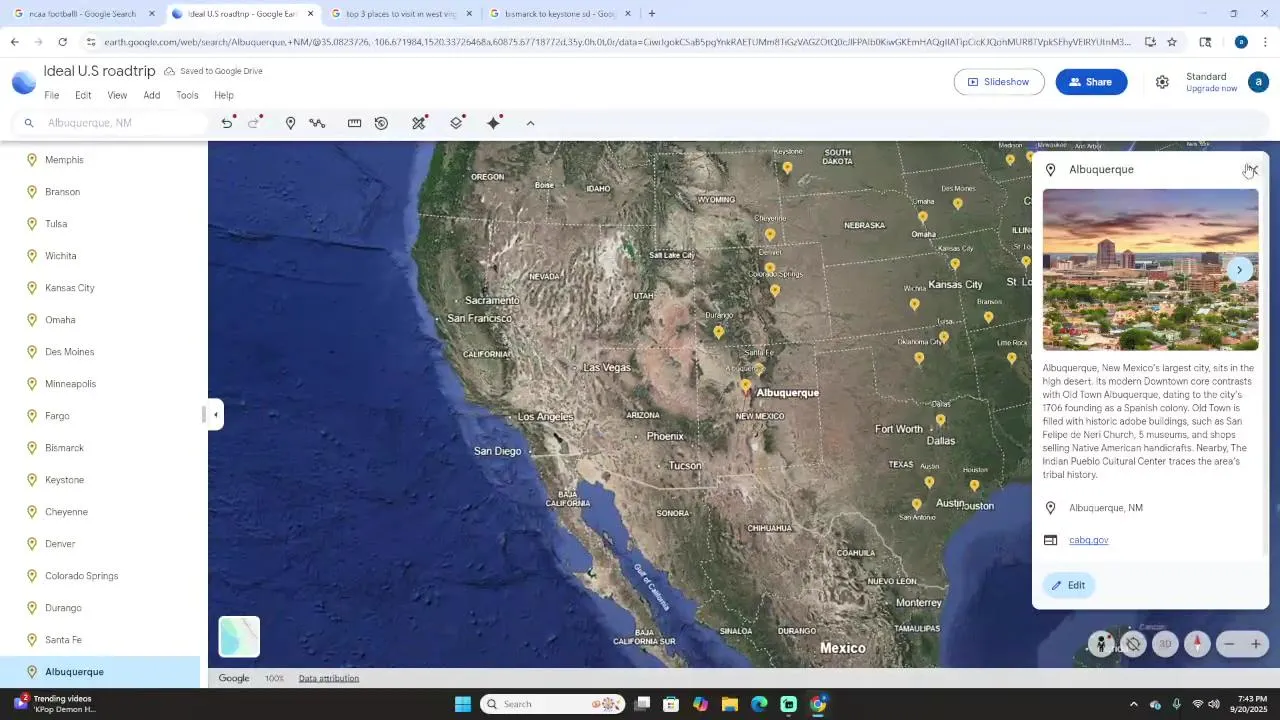
Task: Open settings via the gear icon
Action: (x=1162, y=82)
